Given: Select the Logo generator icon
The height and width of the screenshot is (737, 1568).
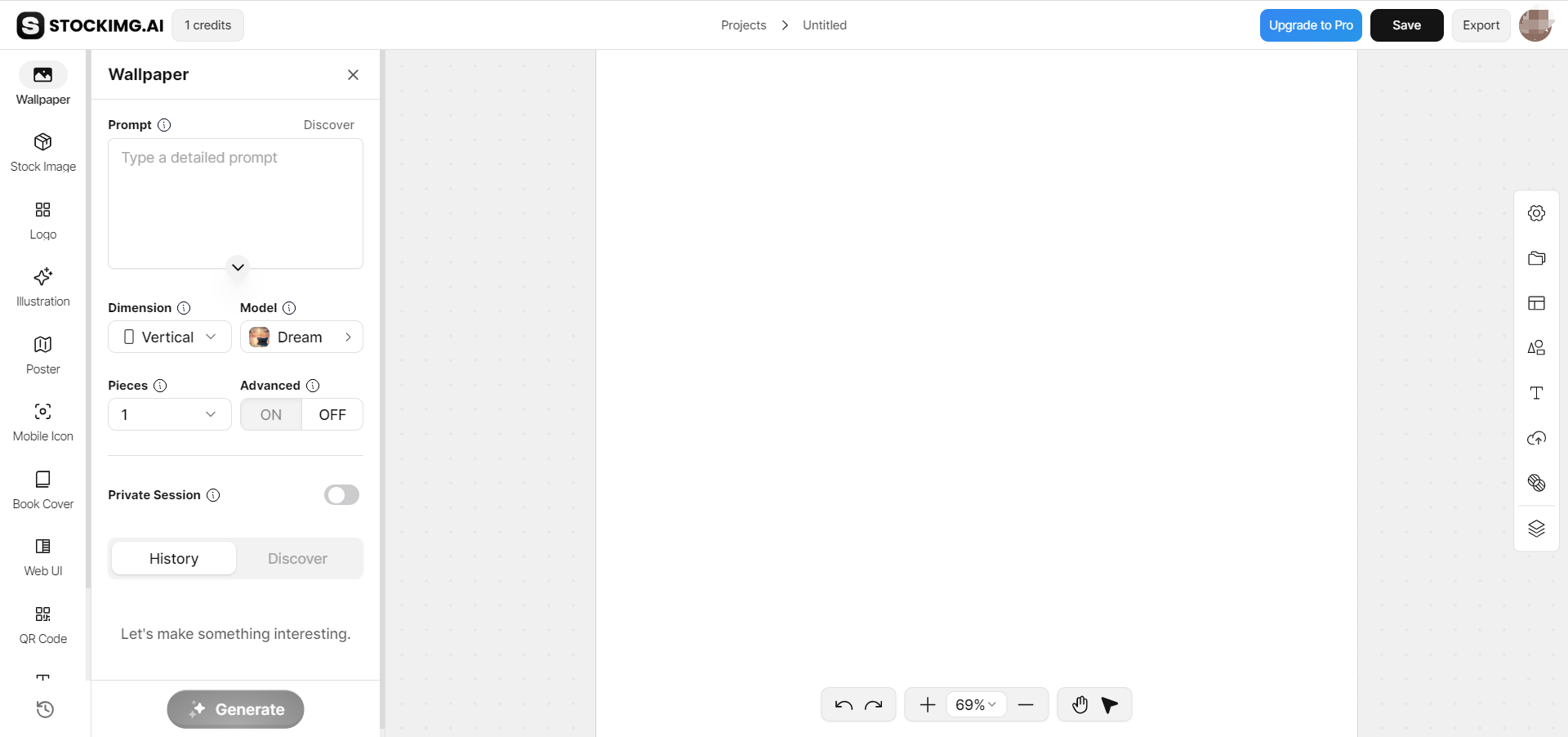Looking at the screenshot, I should pos(42,221).
